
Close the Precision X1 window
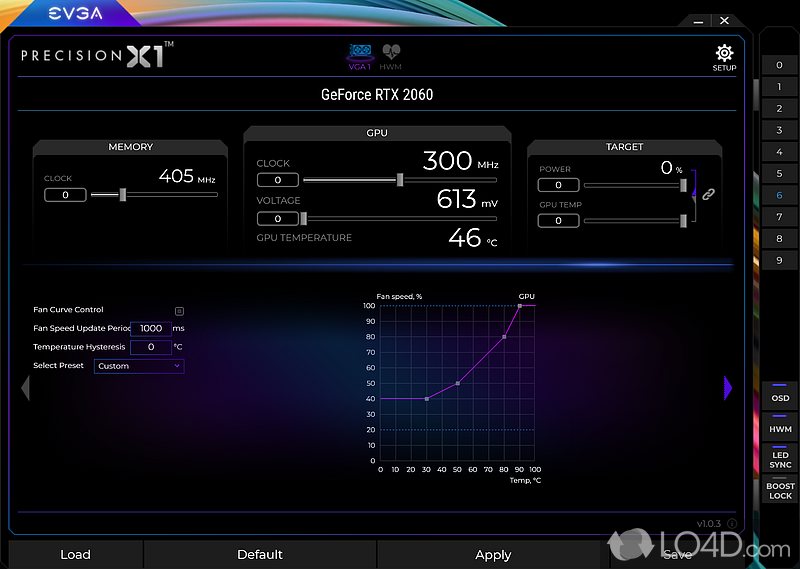tap(724, 21)
